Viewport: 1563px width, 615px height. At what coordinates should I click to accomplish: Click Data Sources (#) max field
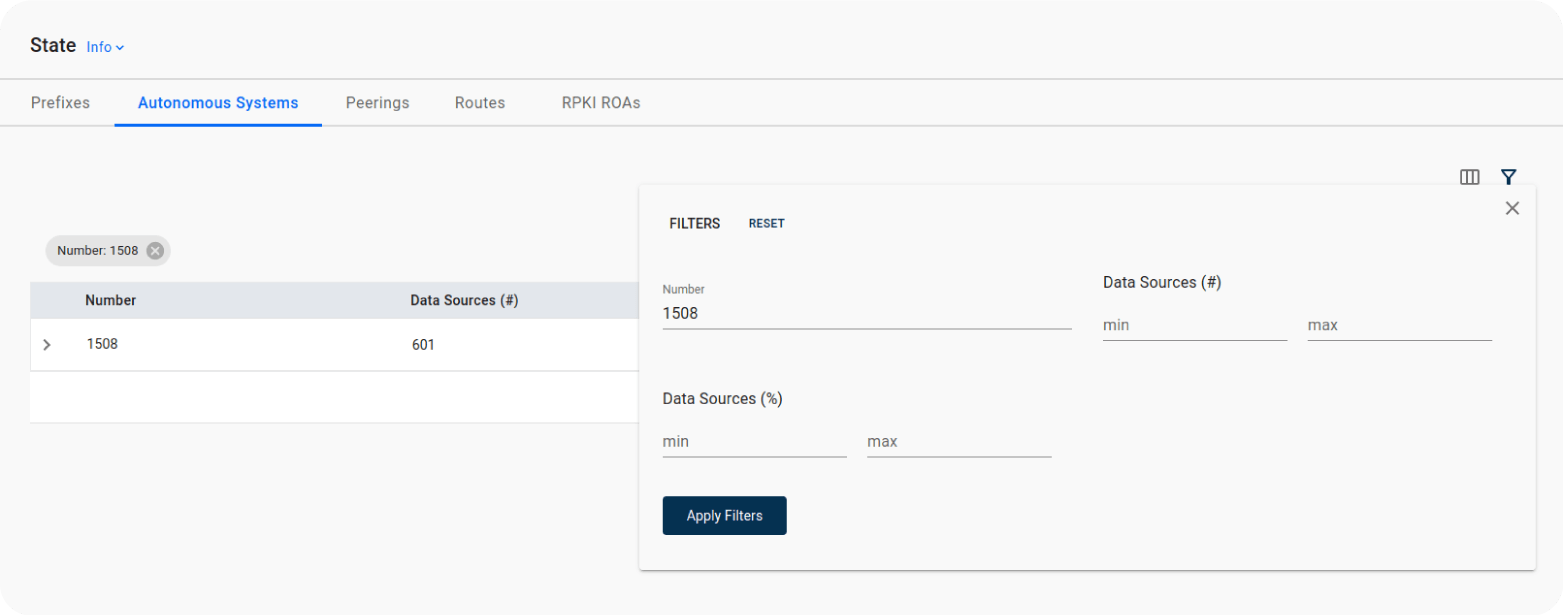click(x=1399, y=325)
